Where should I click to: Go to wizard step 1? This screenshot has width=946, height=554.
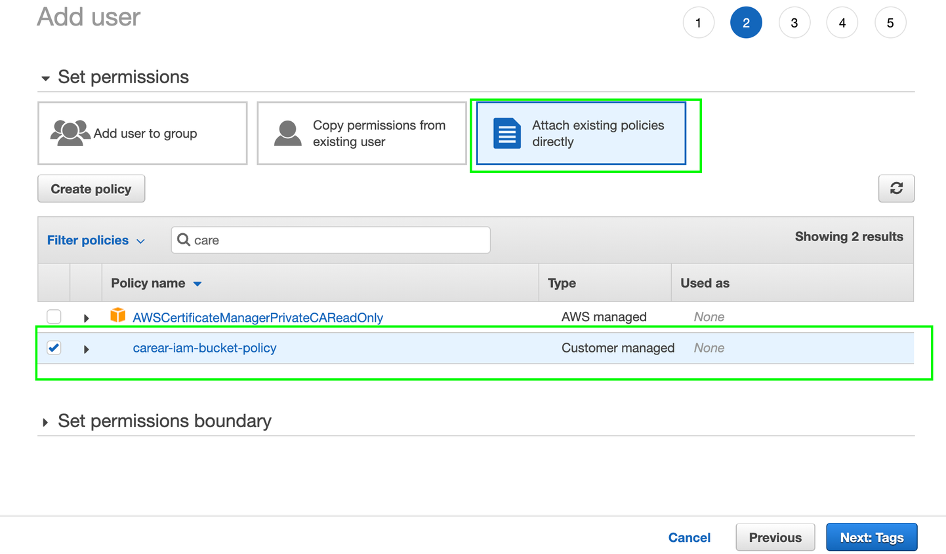coord(699,23)
